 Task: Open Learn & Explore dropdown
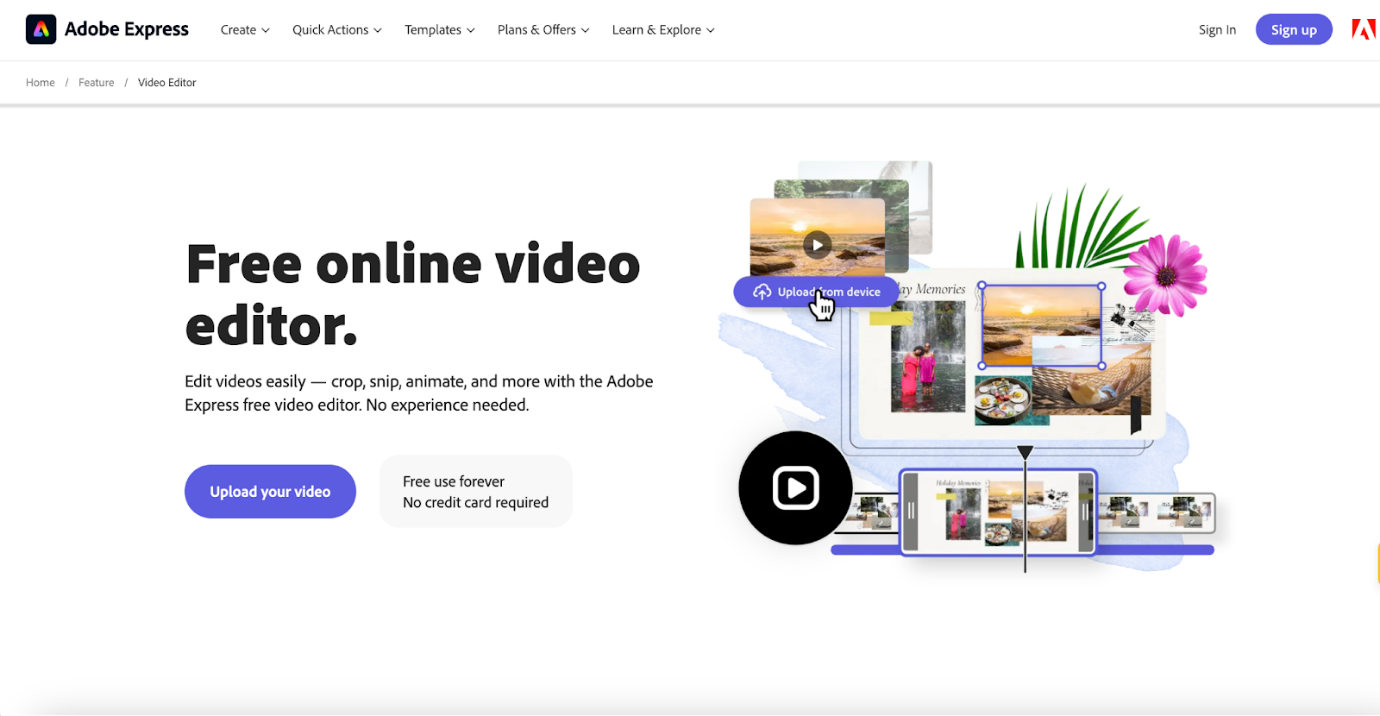pos(663,30)
